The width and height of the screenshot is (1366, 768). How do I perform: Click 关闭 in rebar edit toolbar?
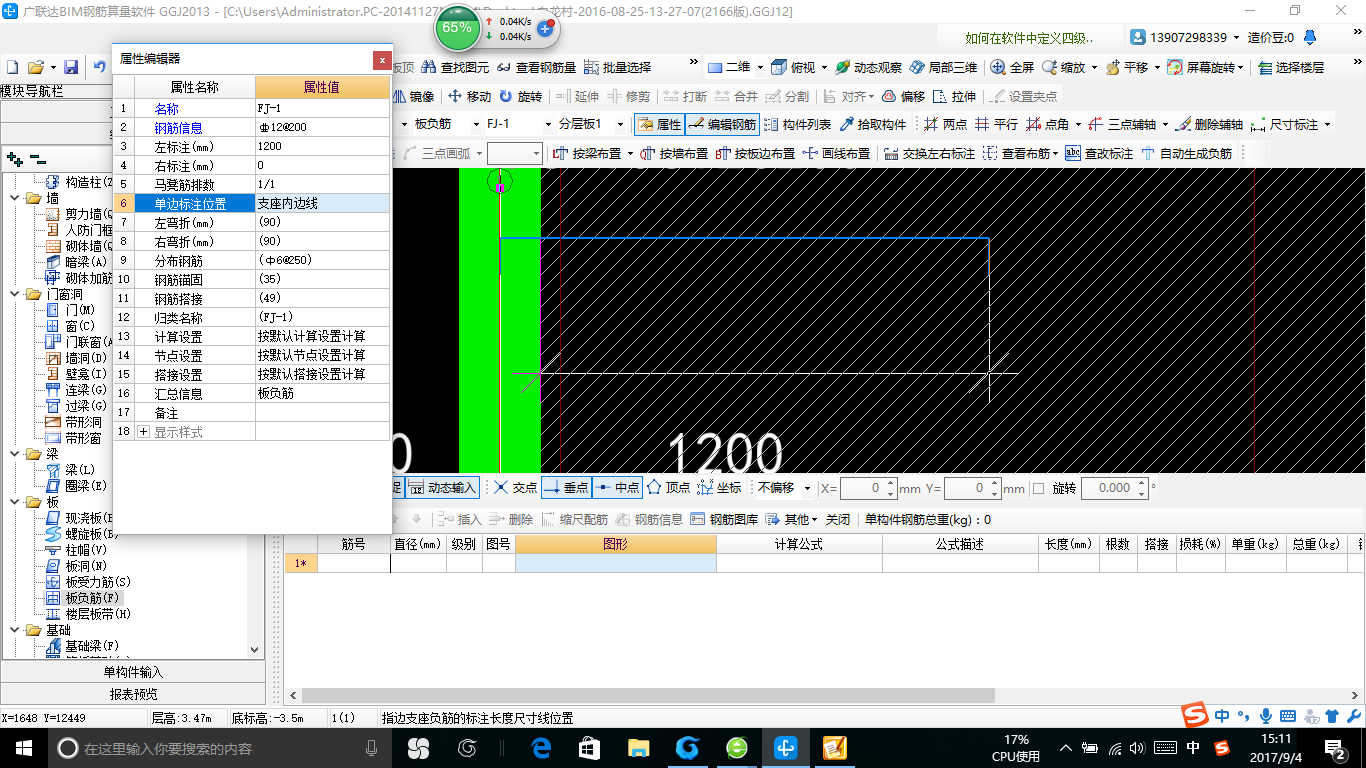click(x=838, y=519)
